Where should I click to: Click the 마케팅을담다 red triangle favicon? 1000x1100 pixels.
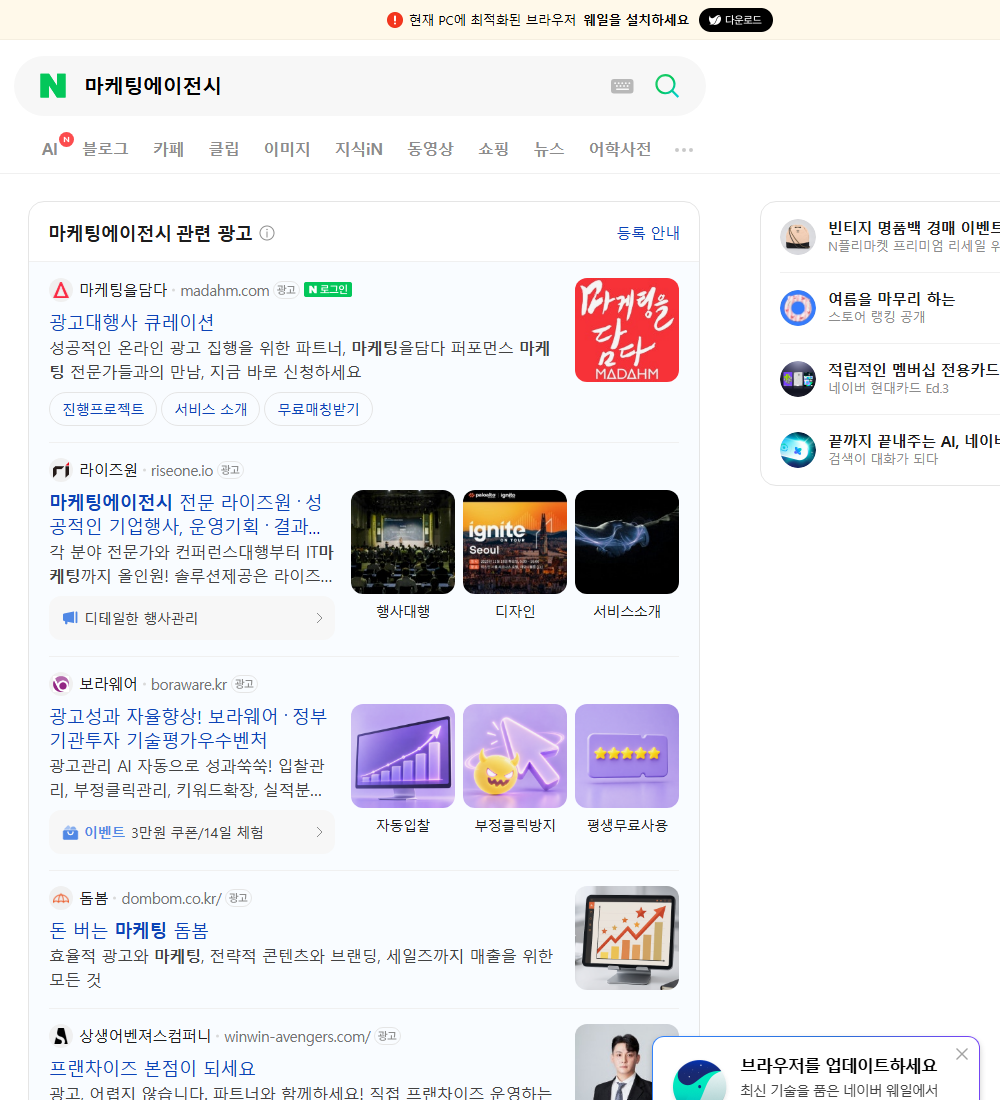point(61,290)
